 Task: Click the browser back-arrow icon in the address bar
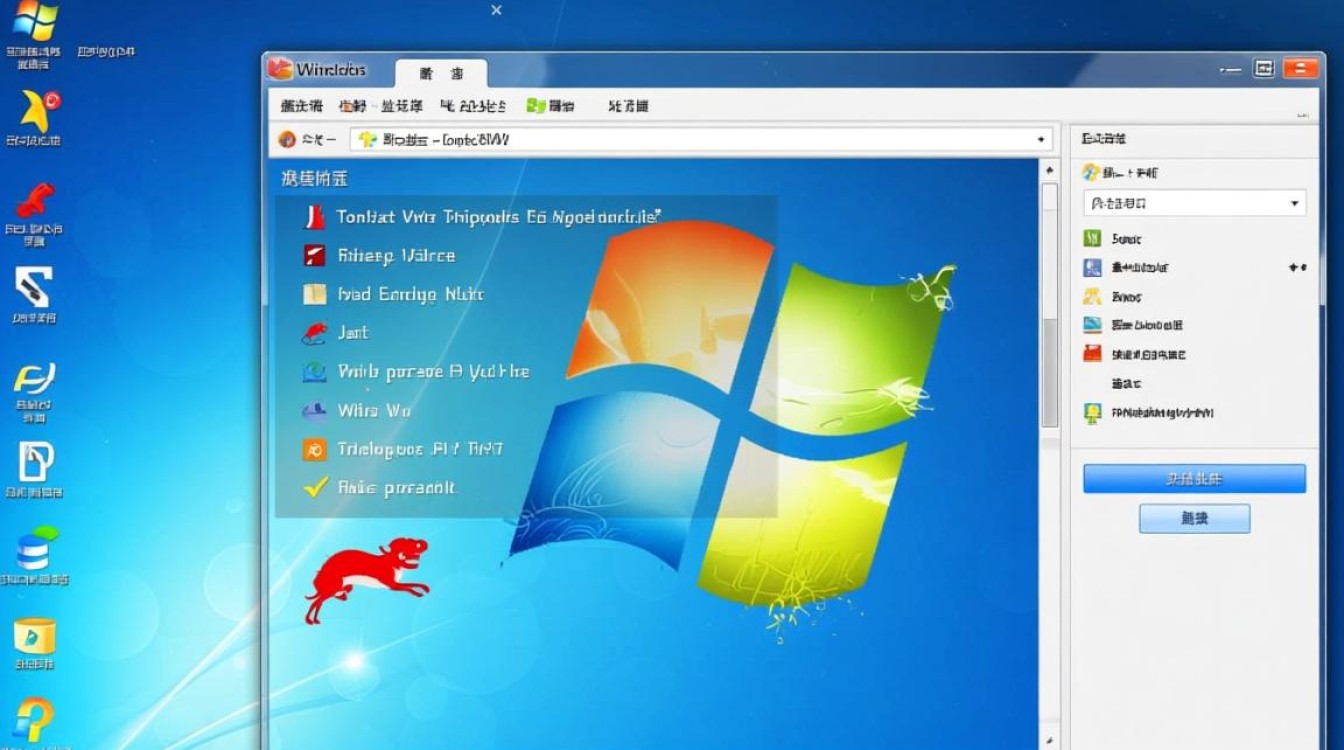point(285,139)
